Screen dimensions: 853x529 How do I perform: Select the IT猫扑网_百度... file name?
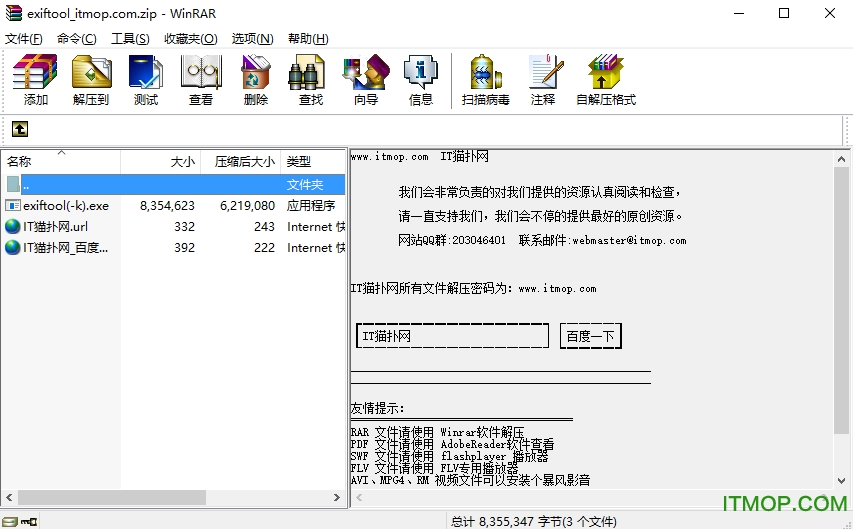65,248
